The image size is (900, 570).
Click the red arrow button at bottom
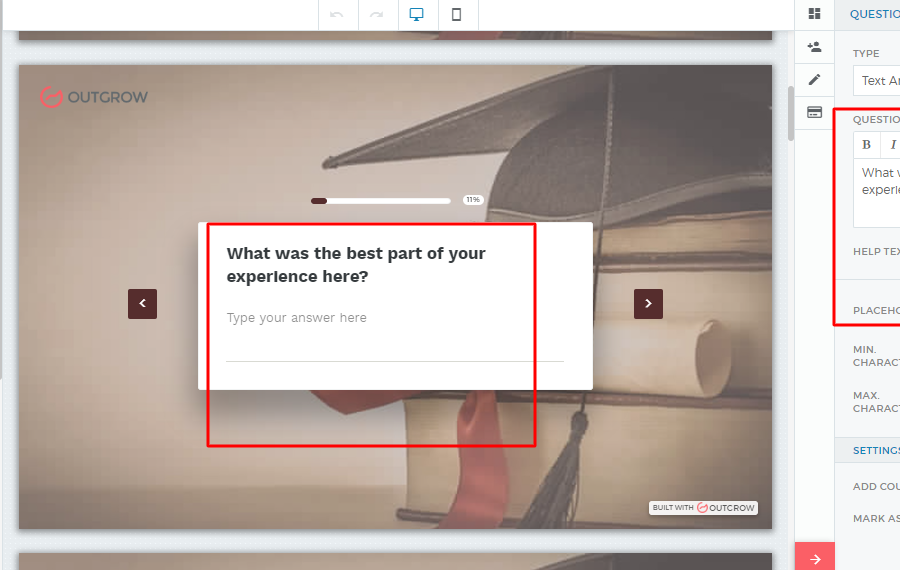pyautogui.click(x=814, y=558)
